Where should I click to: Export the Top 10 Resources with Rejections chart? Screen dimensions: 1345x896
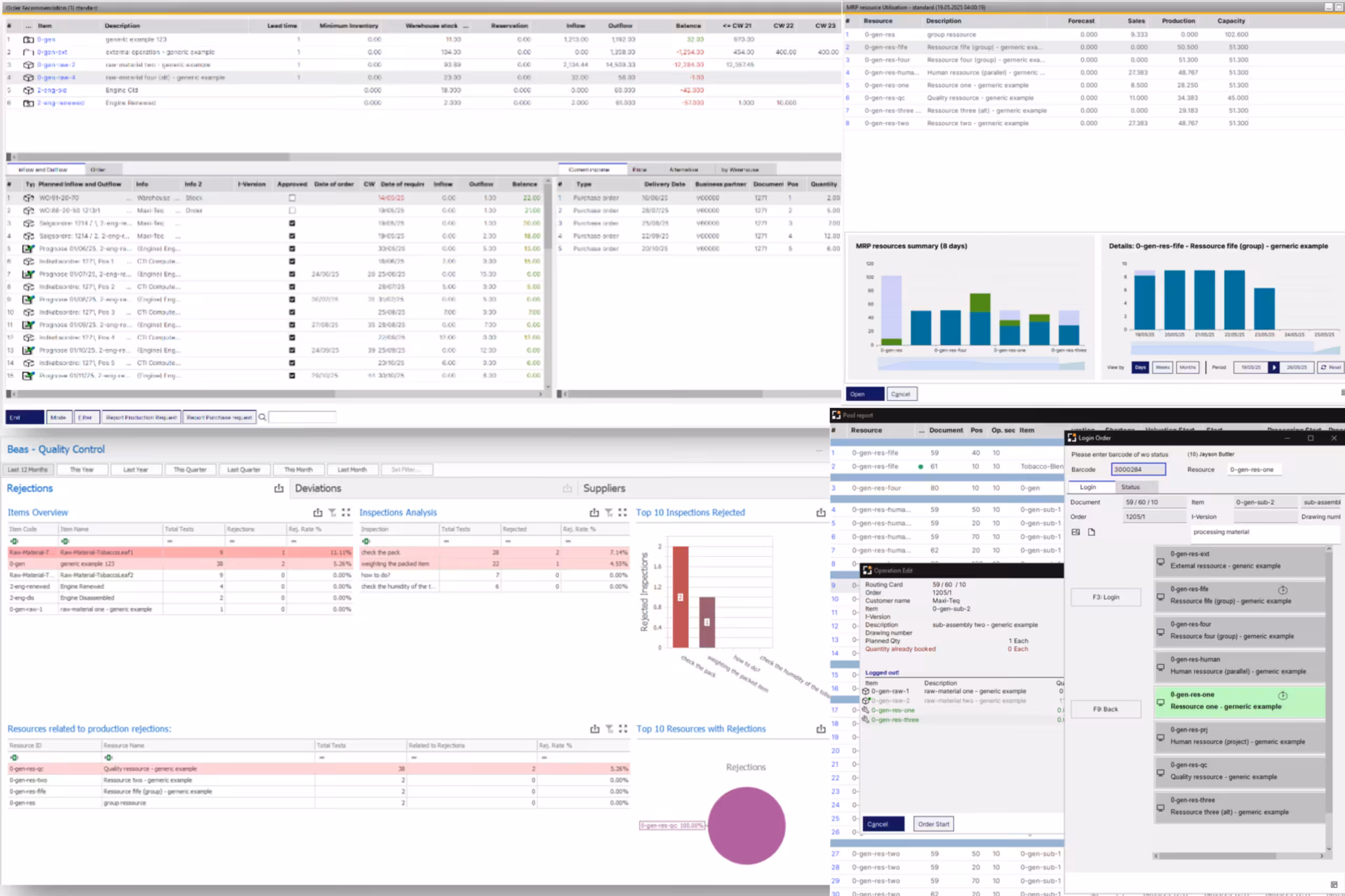pos(820,729)
